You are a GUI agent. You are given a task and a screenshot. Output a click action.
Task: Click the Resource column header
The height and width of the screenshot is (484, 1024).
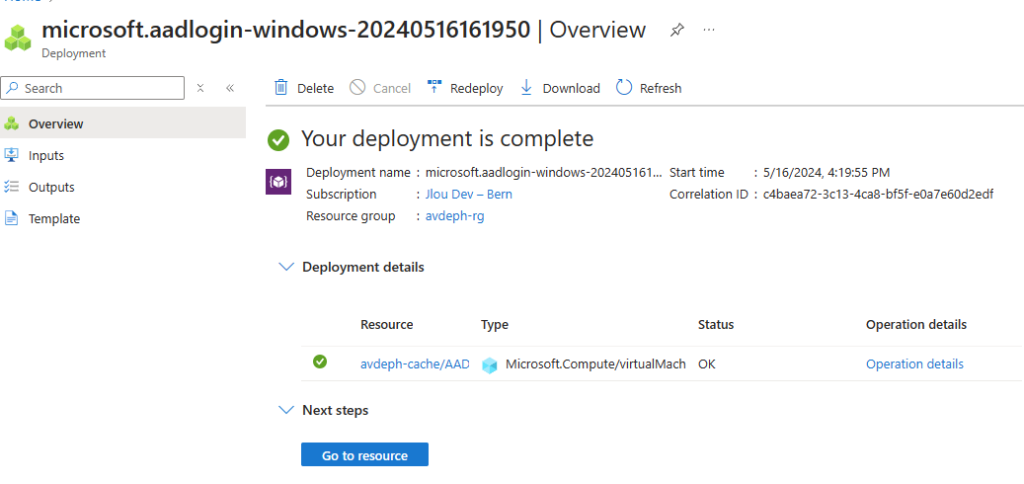tap(387, 325)
